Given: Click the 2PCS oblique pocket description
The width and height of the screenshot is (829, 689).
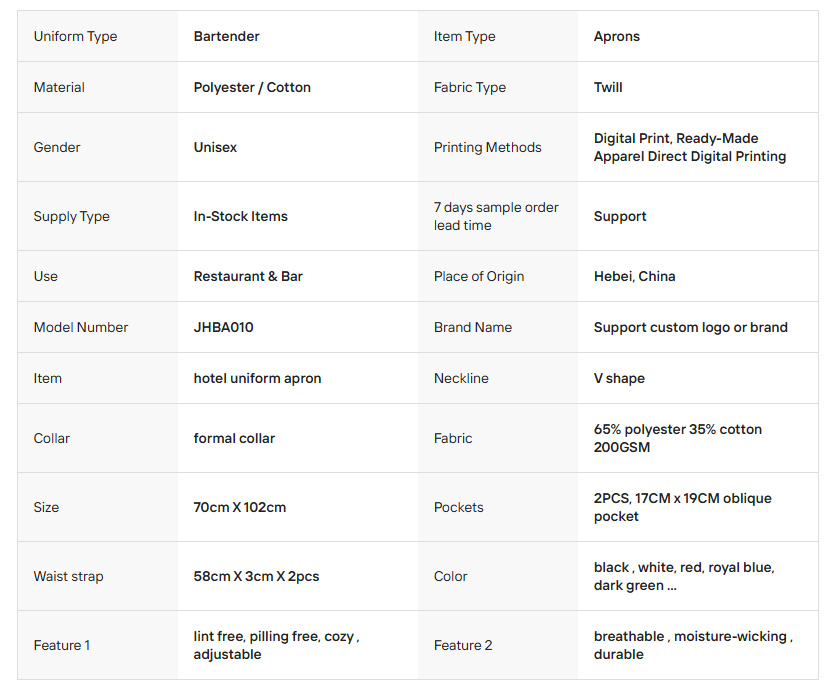Looking at the screenshot, I should [683, 508].
